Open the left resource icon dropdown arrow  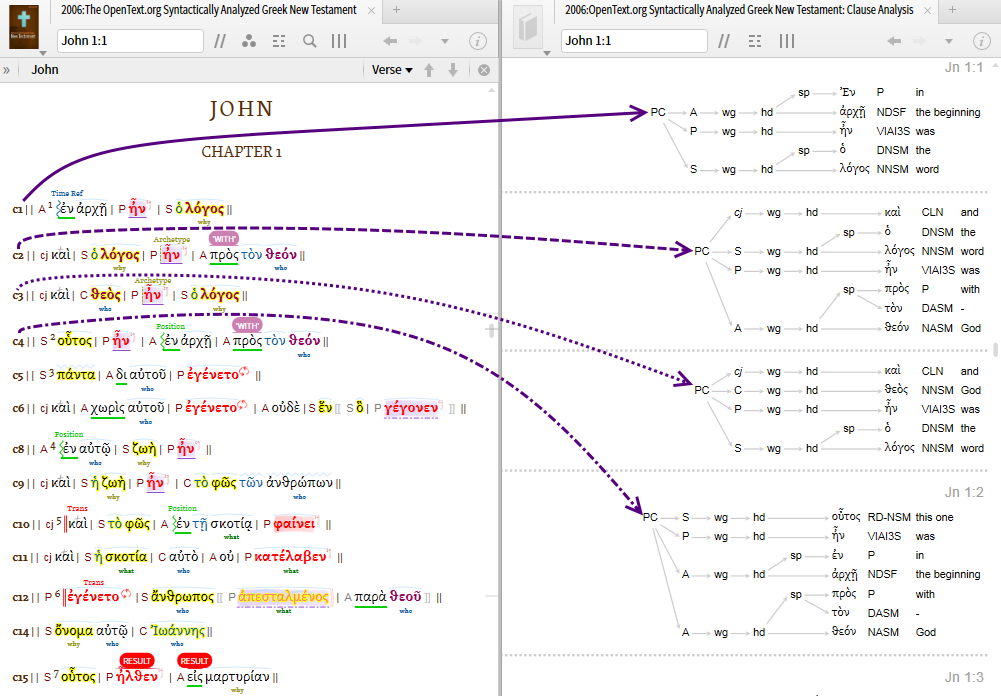tap(43, 54)
